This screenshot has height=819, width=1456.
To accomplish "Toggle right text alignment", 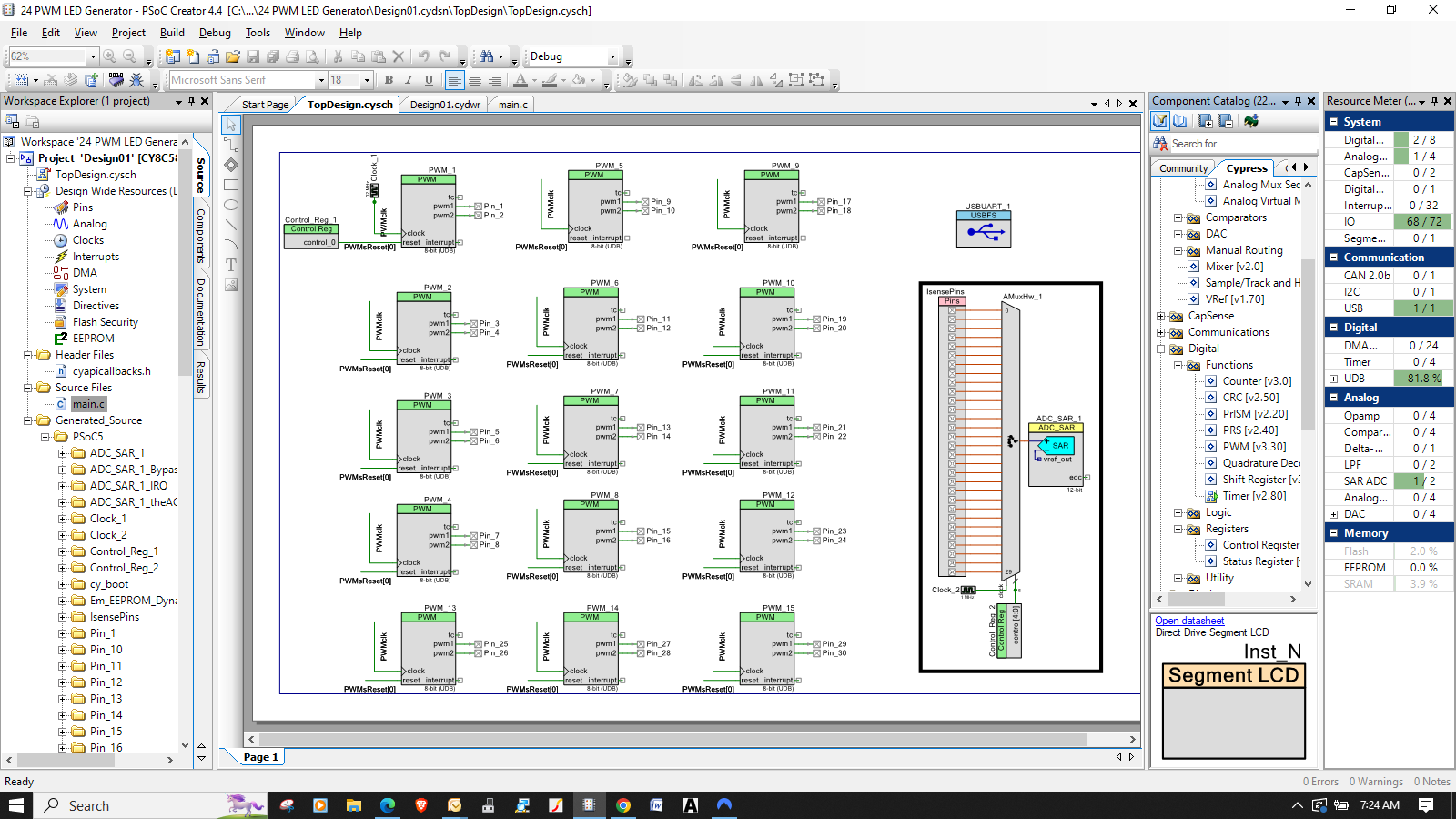I will 495,80.
